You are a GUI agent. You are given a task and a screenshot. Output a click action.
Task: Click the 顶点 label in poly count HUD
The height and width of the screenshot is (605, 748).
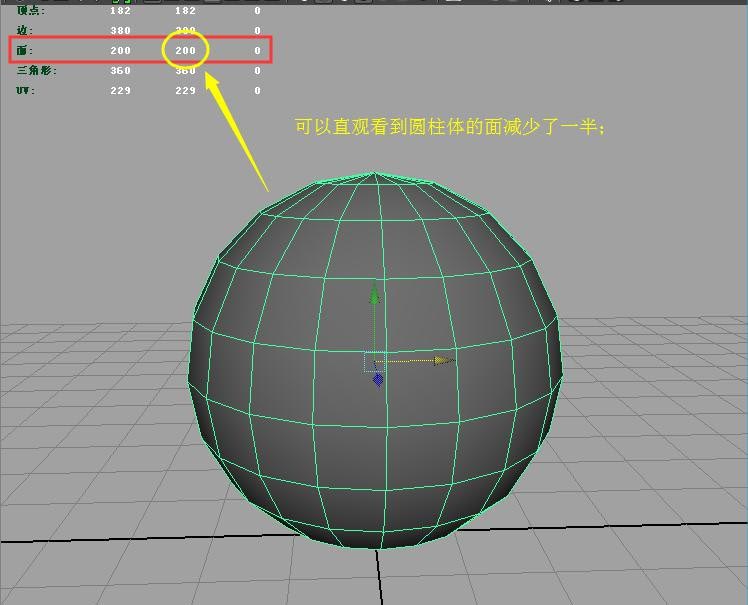click(x=31, y=10)
